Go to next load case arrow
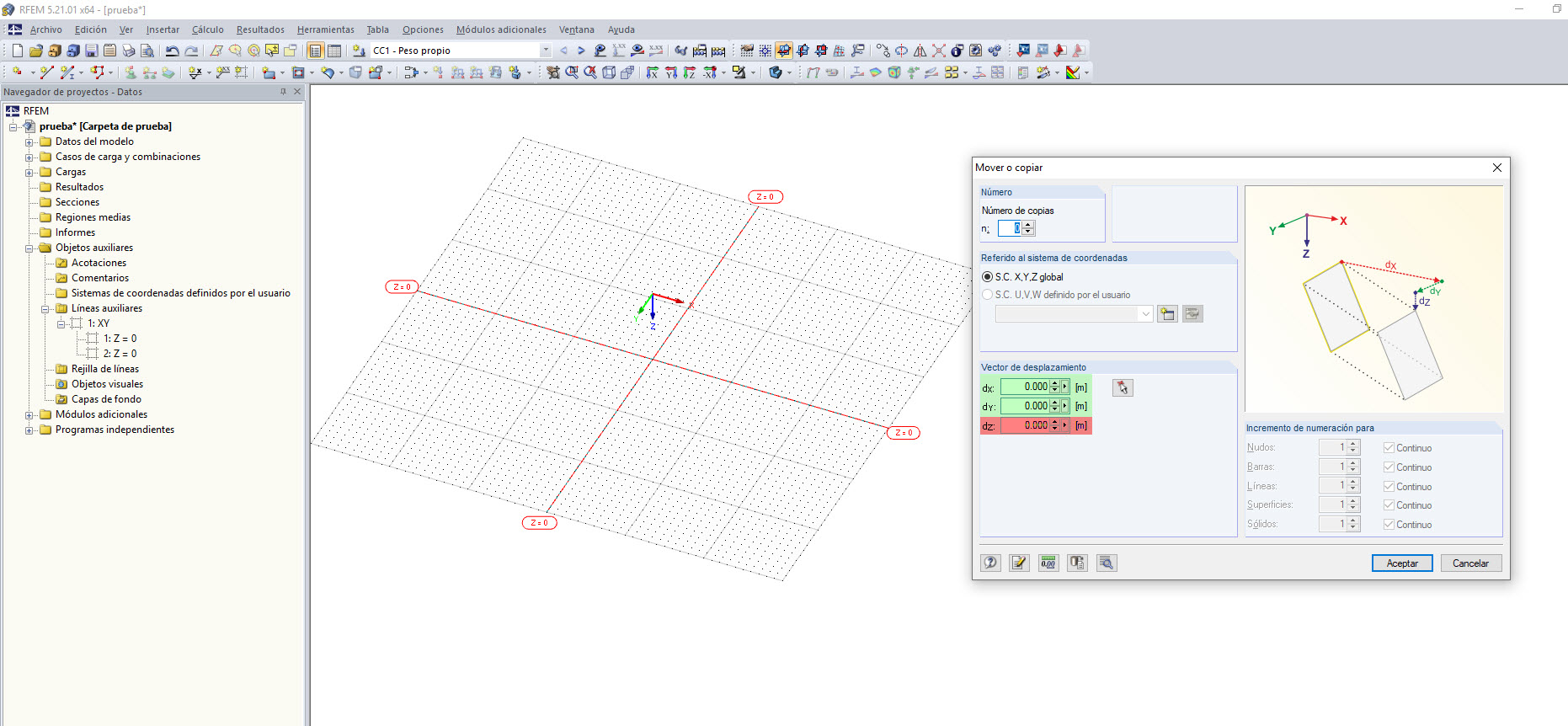Viewport: 1568px width, 726px height. (581, 51)
